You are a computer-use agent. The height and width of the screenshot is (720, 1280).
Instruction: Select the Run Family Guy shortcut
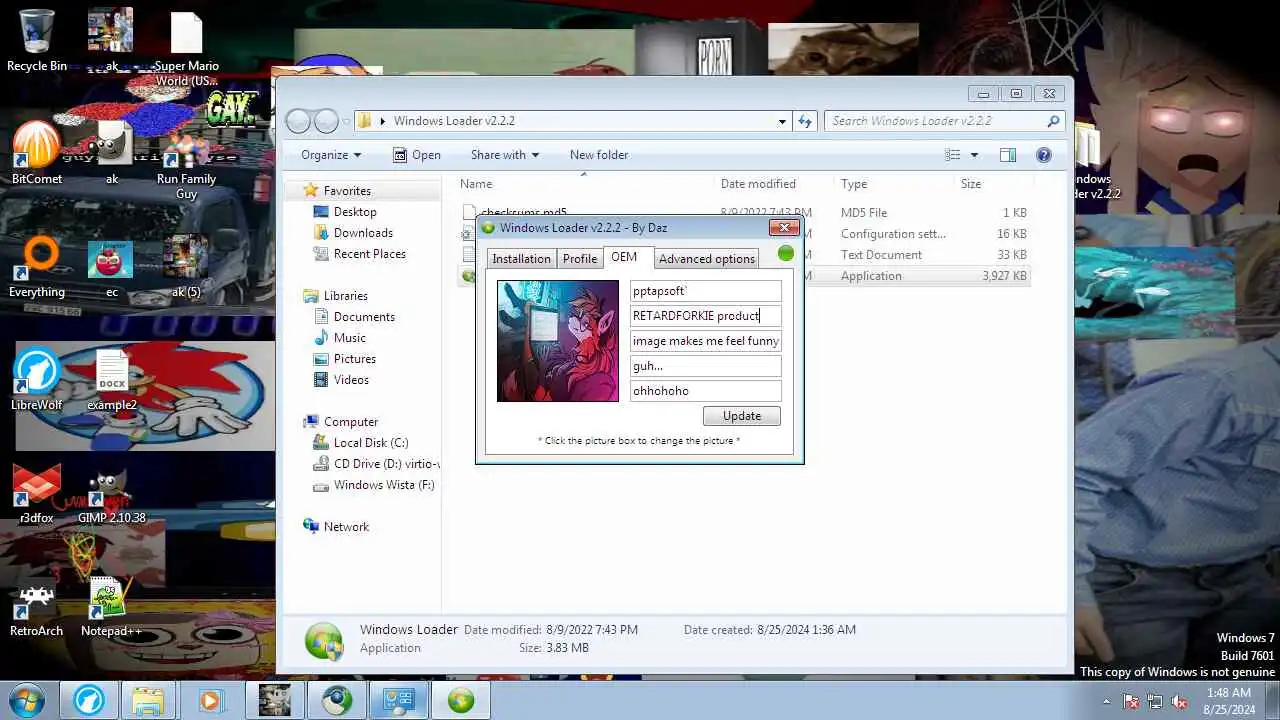click(187, 160)
